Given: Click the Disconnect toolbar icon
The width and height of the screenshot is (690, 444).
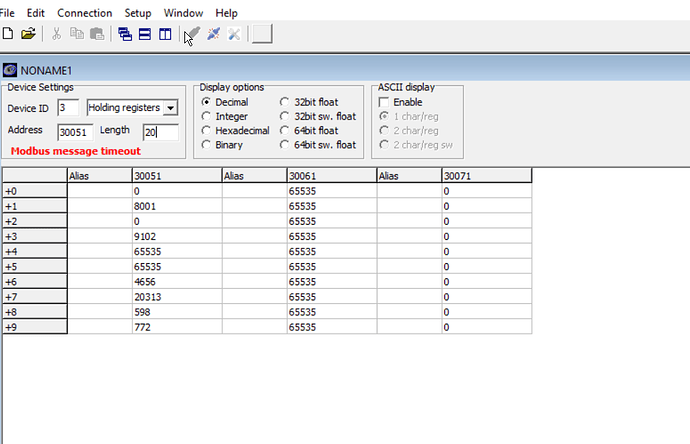Looking at the screenshot, I should [234, 34].
